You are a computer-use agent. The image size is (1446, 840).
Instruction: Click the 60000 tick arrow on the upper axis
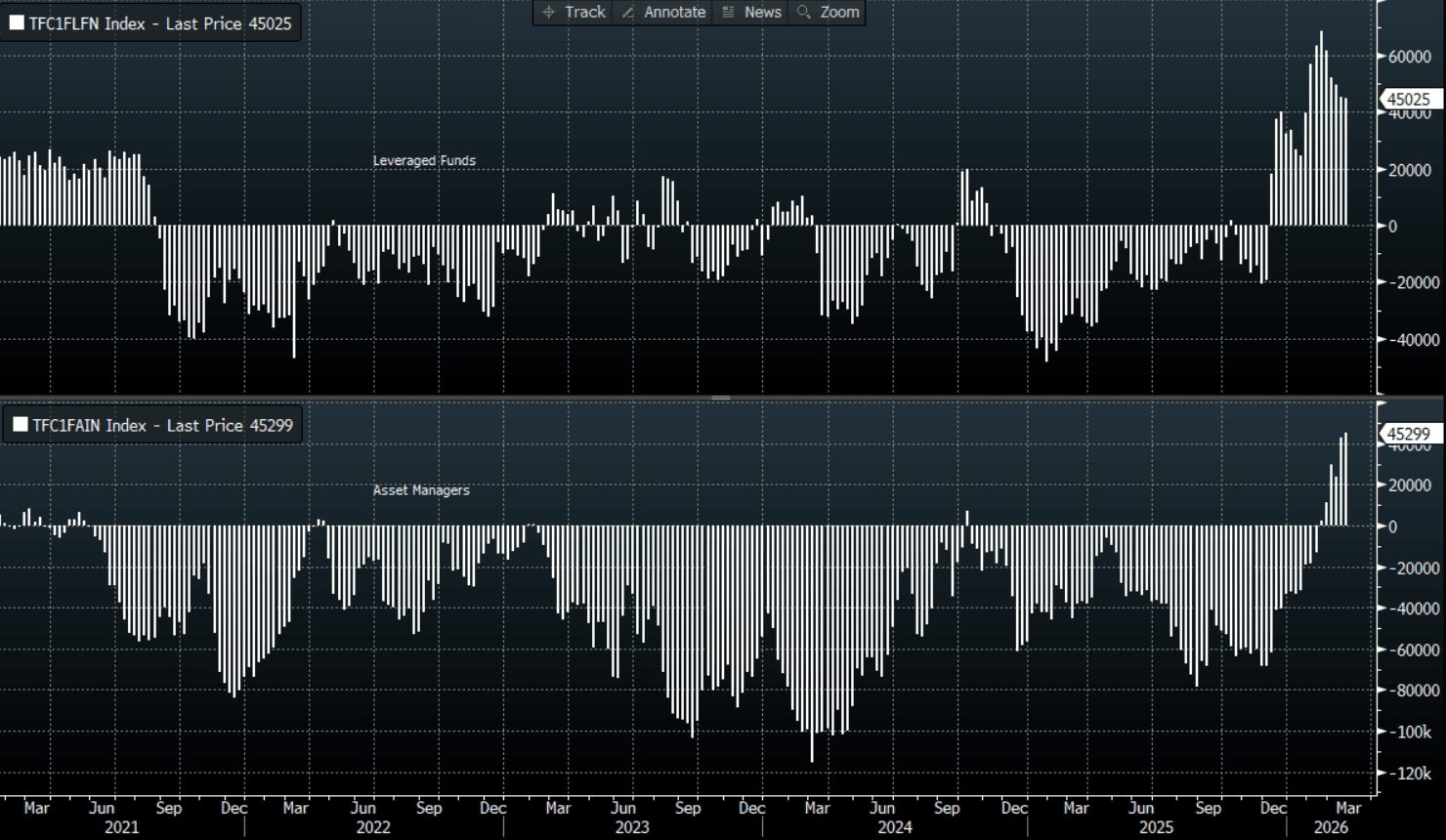pos(1382,57)
